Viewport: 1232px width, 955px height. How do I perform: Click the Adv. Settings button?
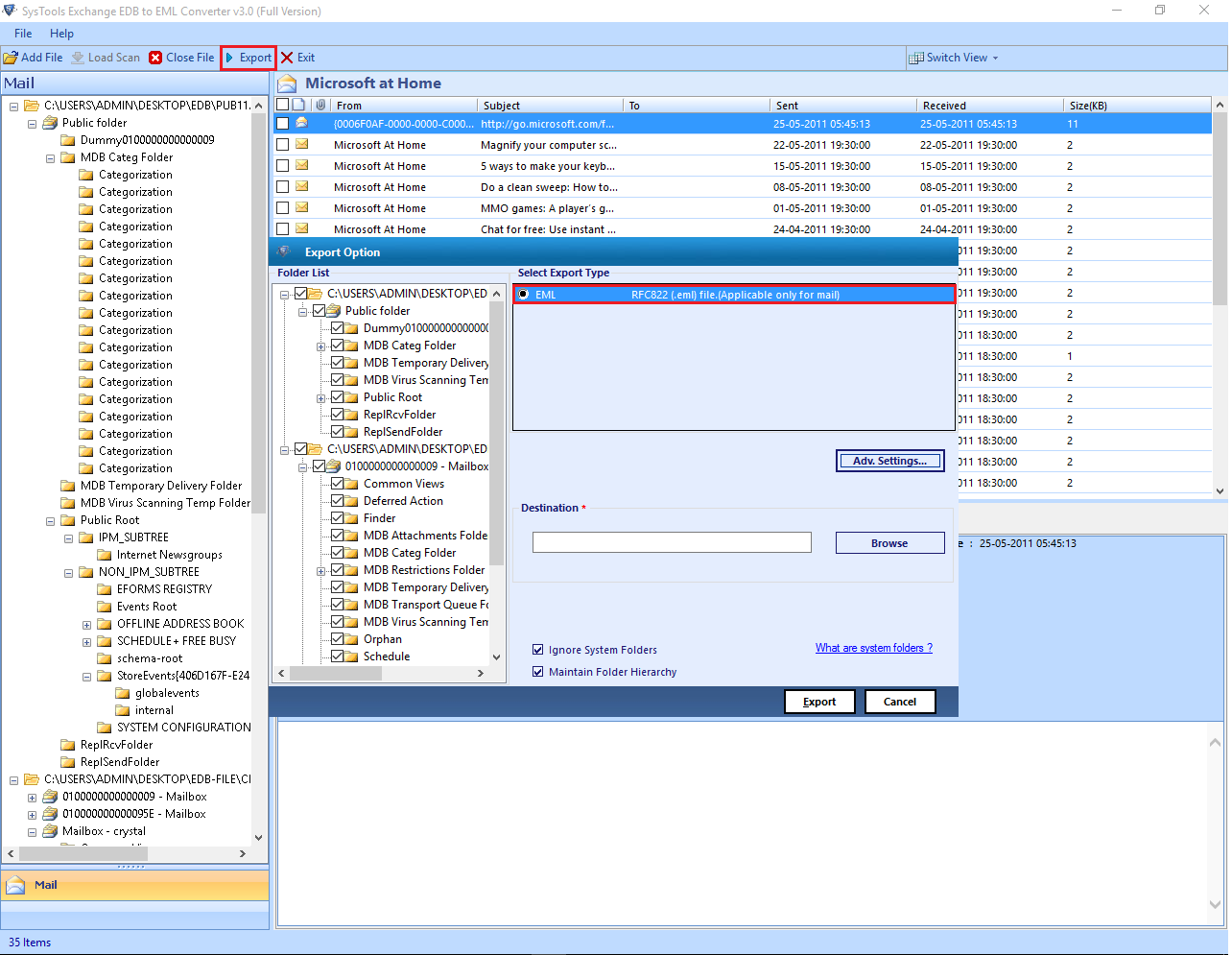(889, 461)
